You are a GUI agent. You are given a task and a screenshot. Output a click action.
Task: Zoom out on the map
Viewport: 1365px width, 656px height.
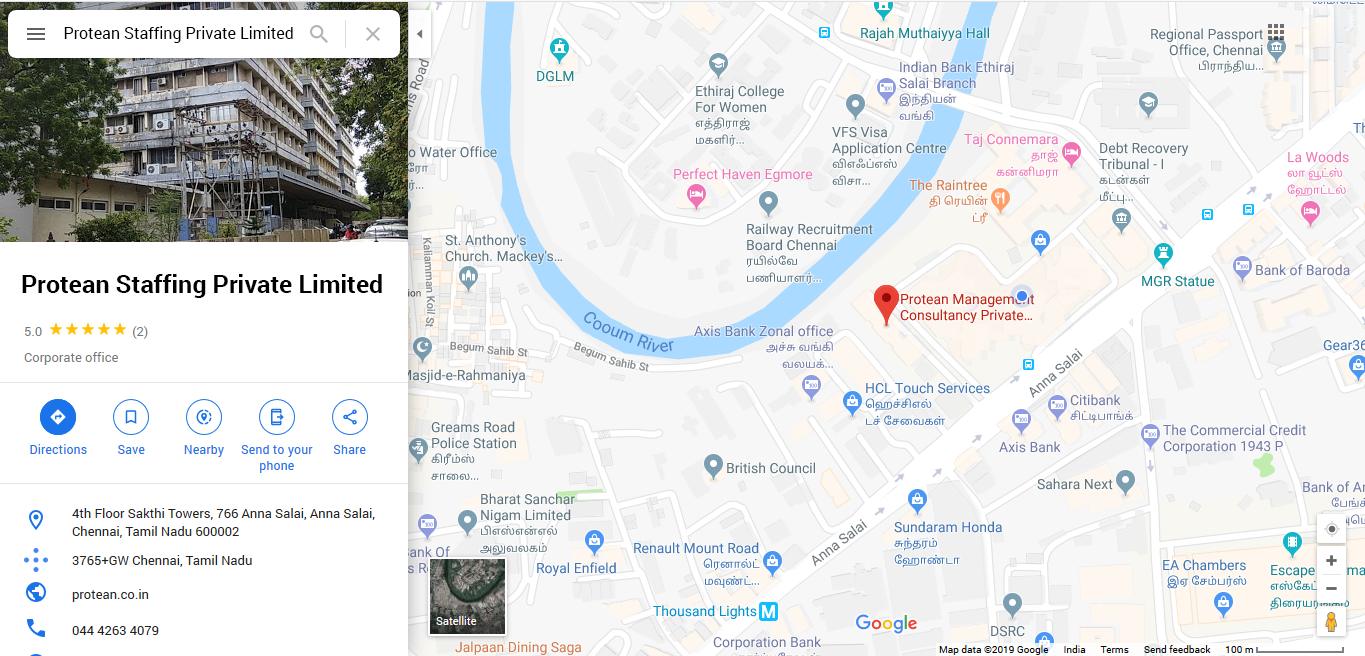(x=1331, y=588)
